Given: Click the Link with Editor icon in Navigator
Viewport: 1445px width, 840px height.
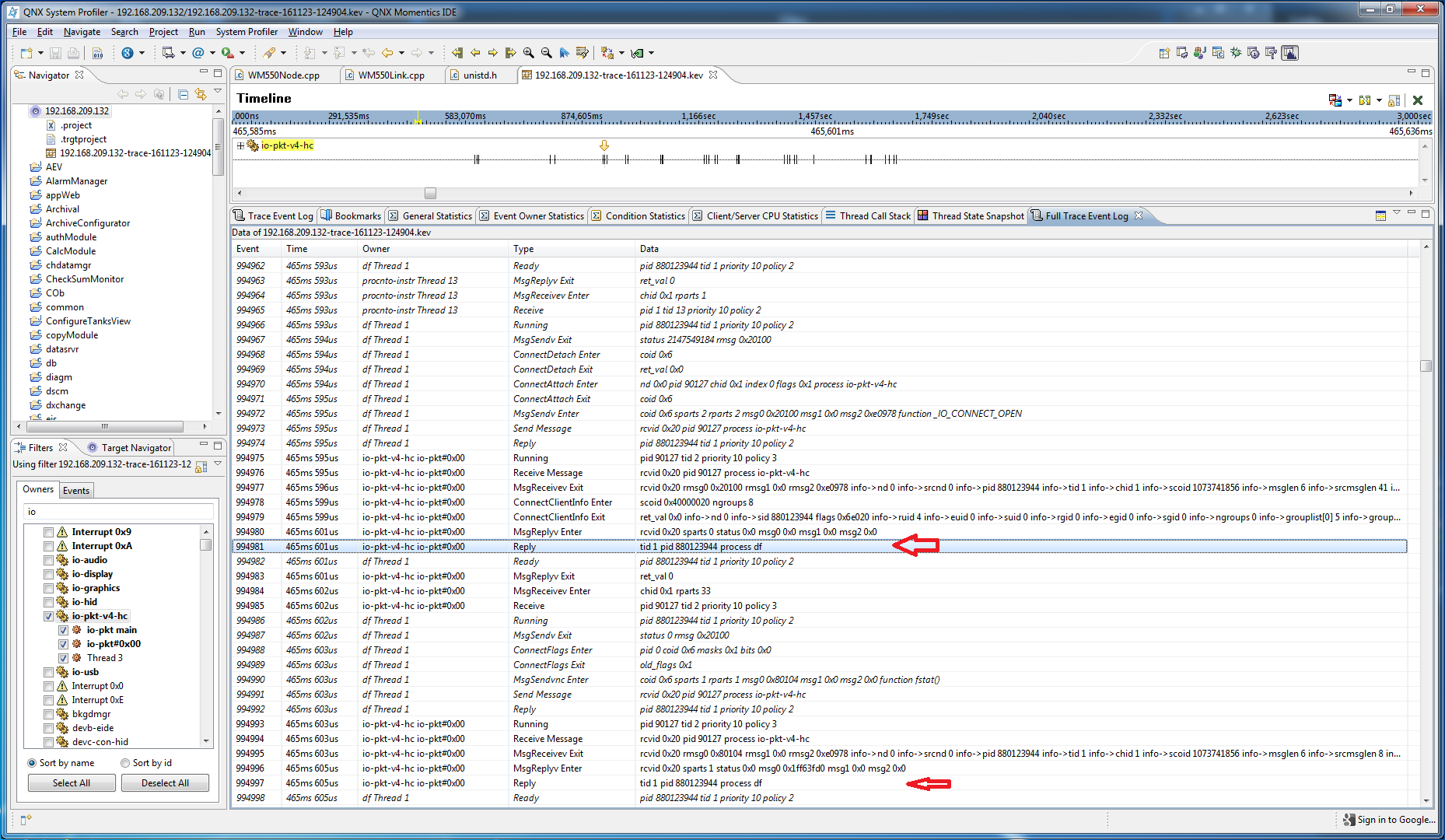Looking at the screenshot, I should [x=201, y=94].
